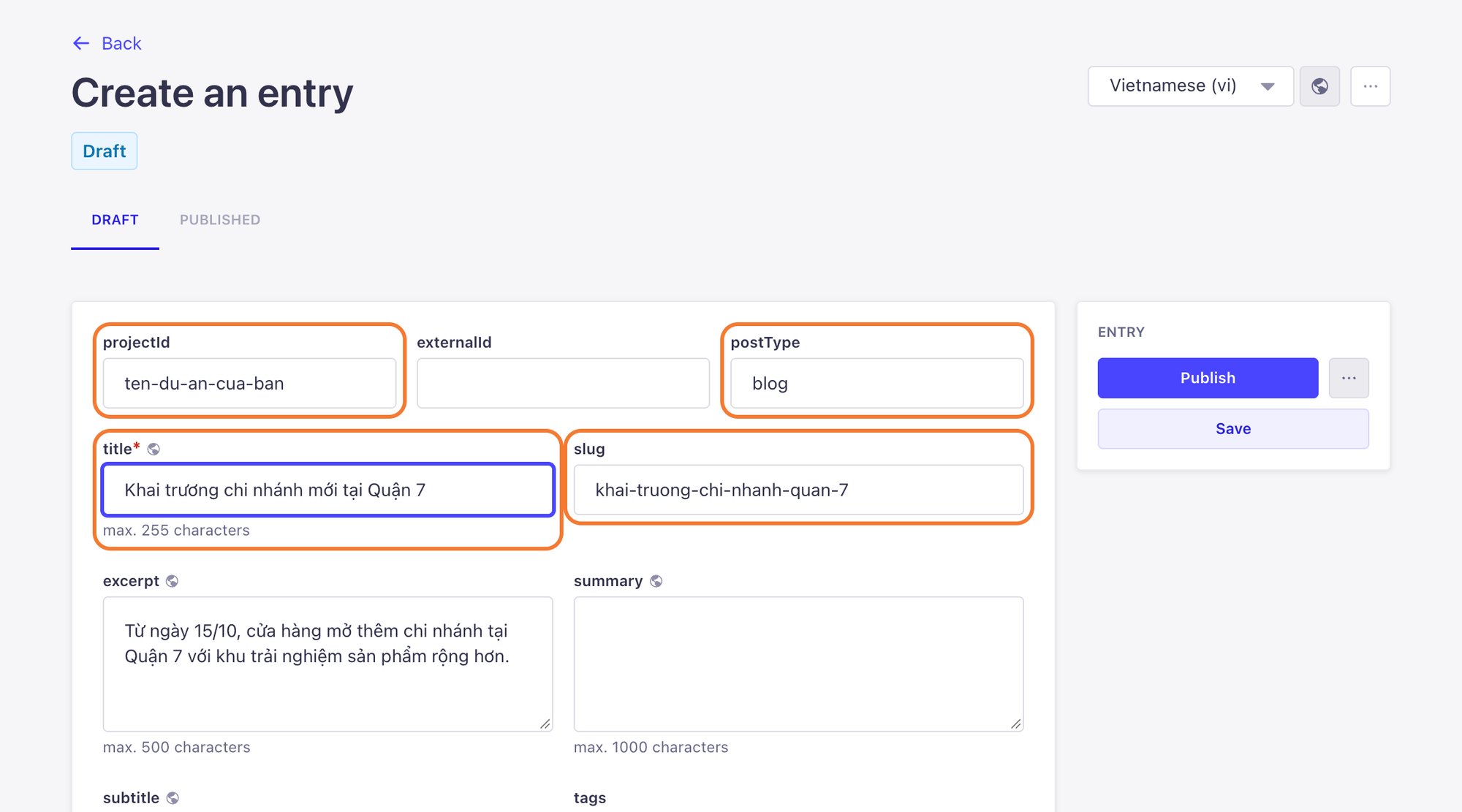Click the back arrow icon
Screen dimensions: 1462x812
click(x=81, y=44)
